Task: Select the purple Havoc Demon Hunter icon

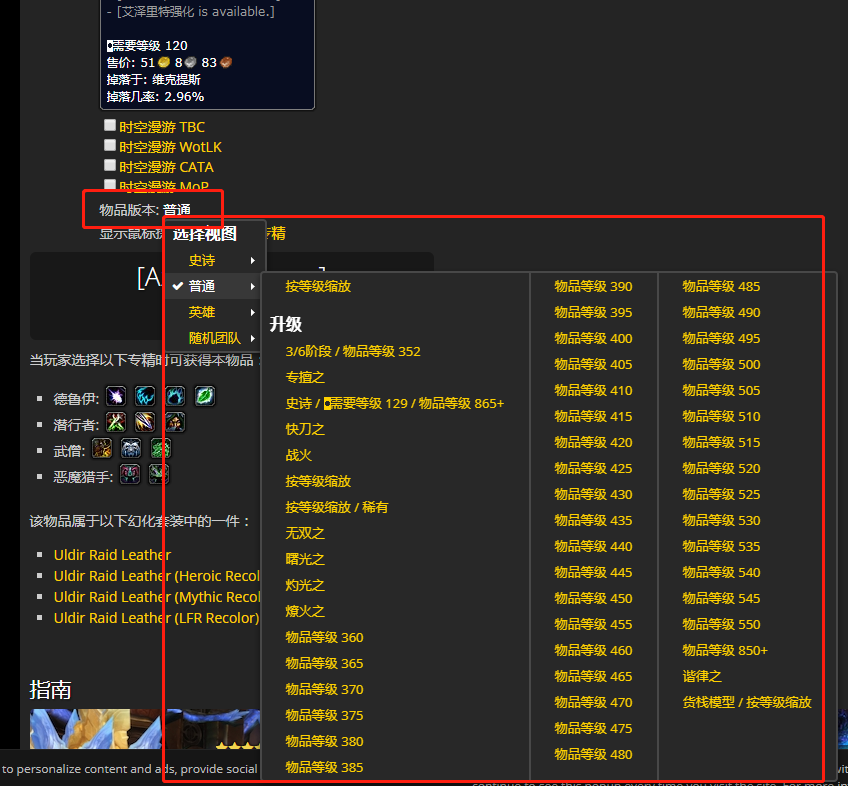Action: (x=130, y=474)
